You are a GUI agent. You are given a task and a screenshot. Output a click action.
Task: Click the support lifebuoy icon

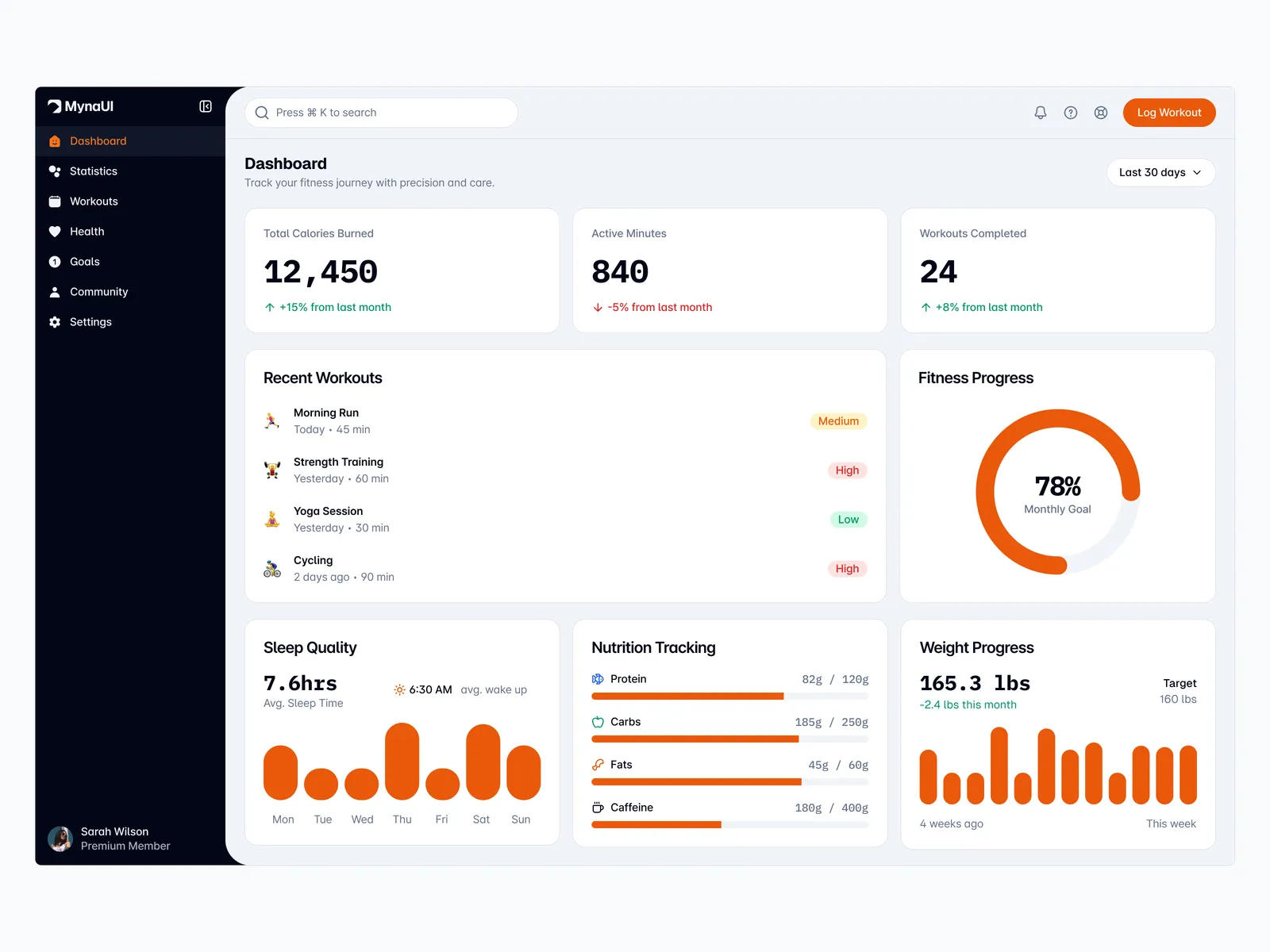pyautogui.click(x=1100, y=113)
